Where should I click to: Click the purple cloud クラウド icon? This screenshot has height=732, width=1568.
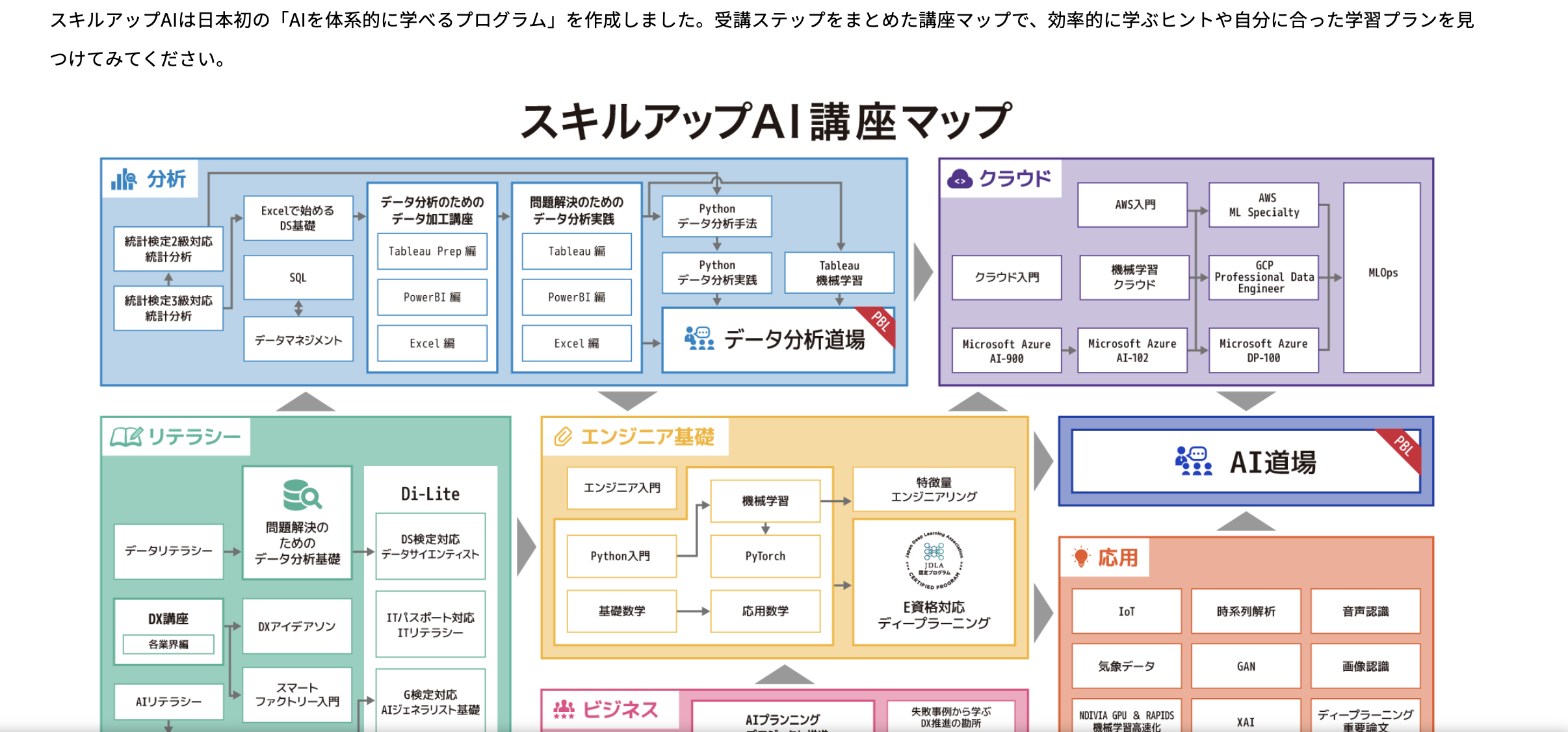[x=960, y=179]
